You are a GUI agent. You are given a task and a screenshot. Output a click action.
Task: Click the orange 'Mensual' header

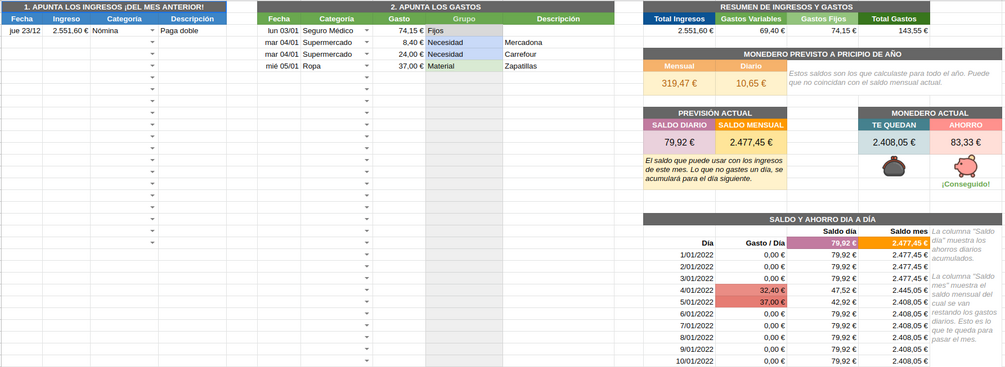(x=679, y=66)
